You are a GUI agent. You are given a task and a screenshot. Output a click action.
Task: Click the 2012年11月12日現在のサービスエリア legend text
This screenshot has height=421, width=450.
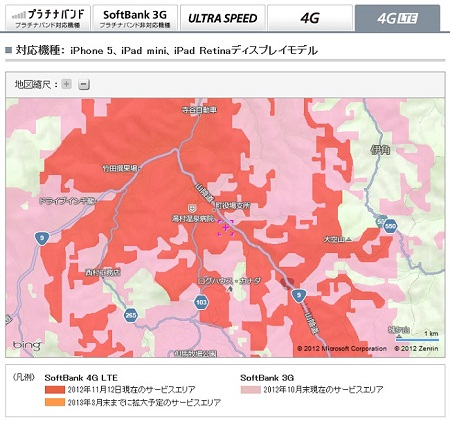tap(131, 389)
